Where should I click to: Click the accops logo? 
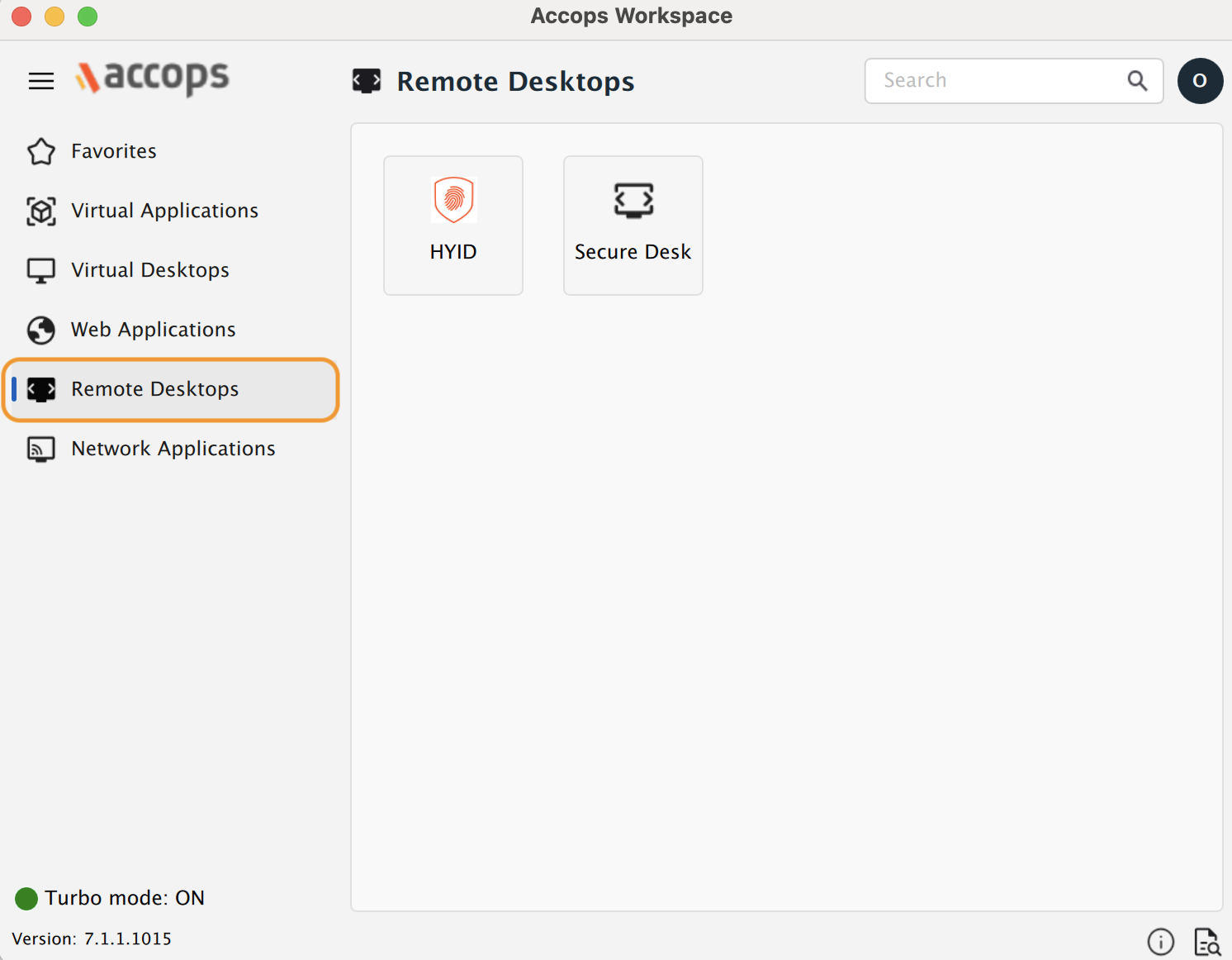coord(153,78)
